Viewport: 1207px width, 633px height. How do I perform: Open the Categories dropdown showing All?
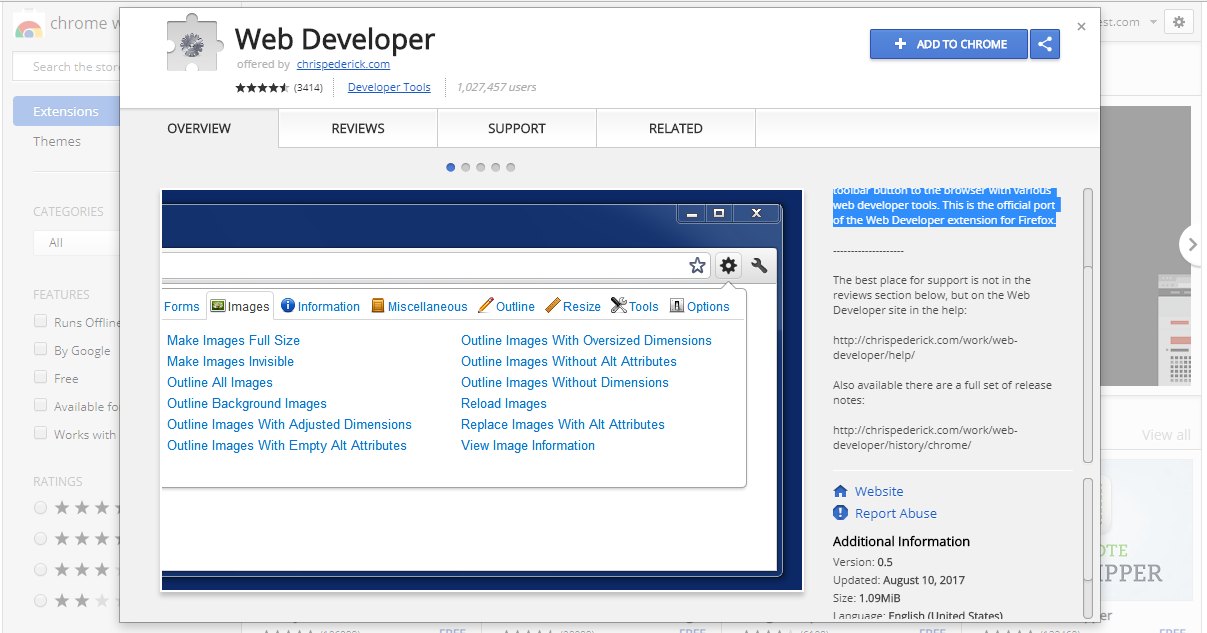pyautogui.click(x=75, y=242)
